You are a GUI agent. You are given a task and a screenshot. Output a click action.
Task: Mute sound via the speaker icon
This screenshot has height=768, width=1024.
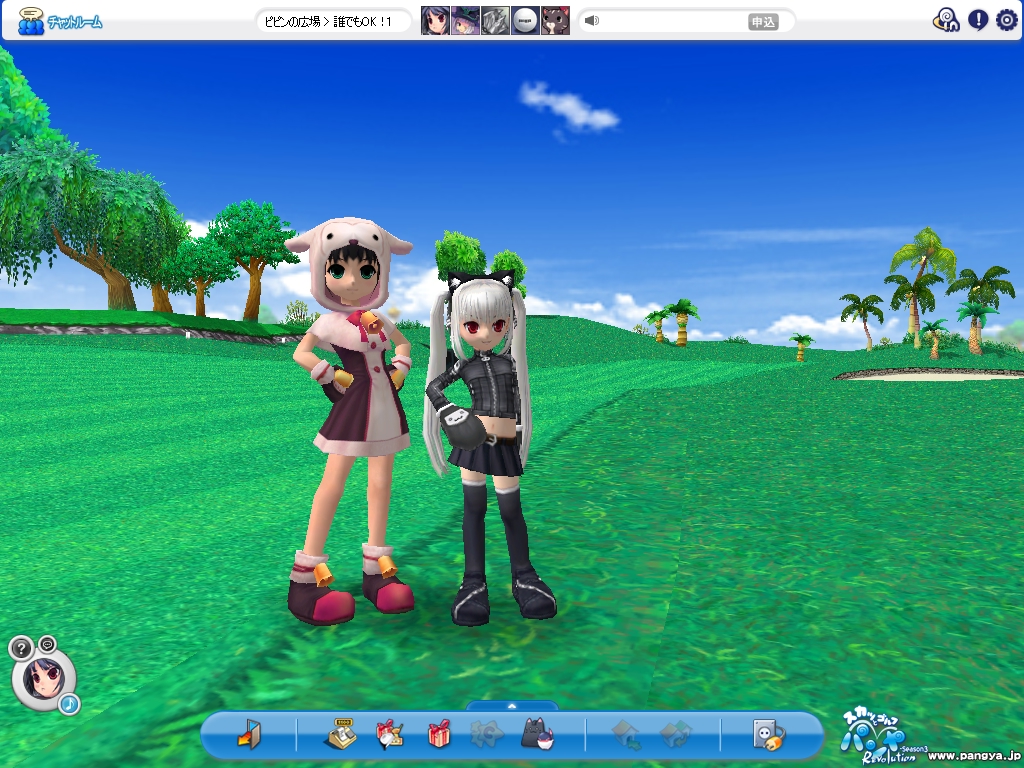click(x=592, y=21)
